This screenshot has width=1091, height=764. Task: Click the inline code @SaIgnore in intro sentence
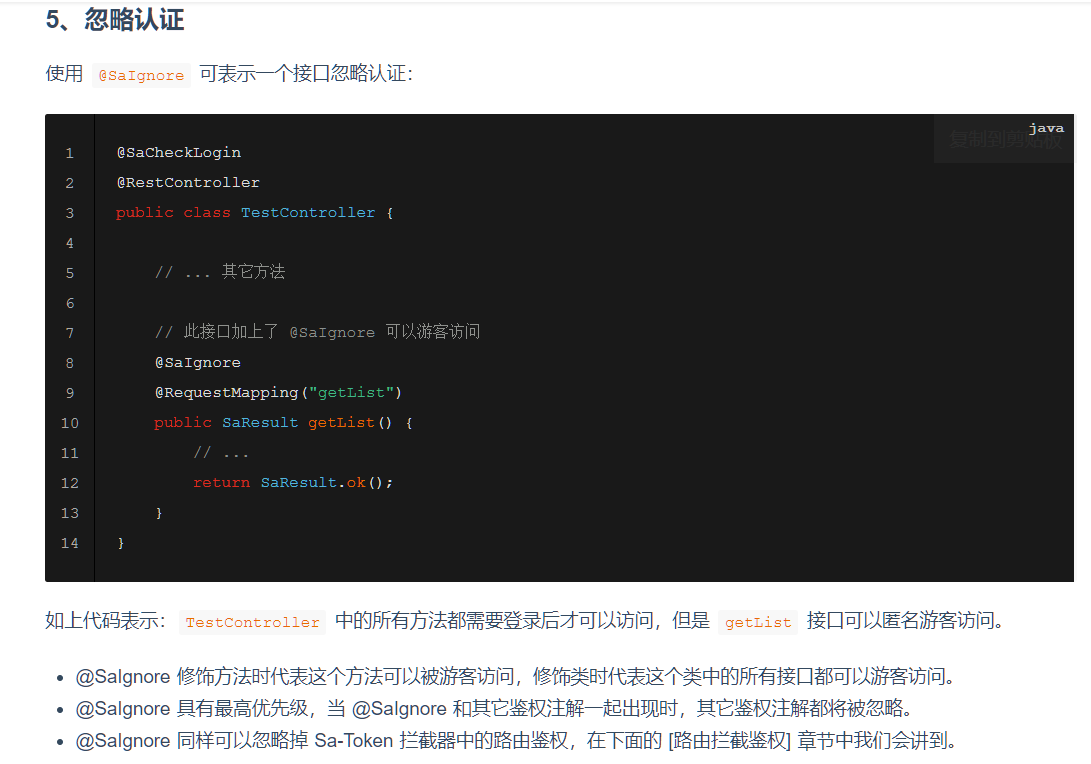pyautogui.click(x=141, y=75)
